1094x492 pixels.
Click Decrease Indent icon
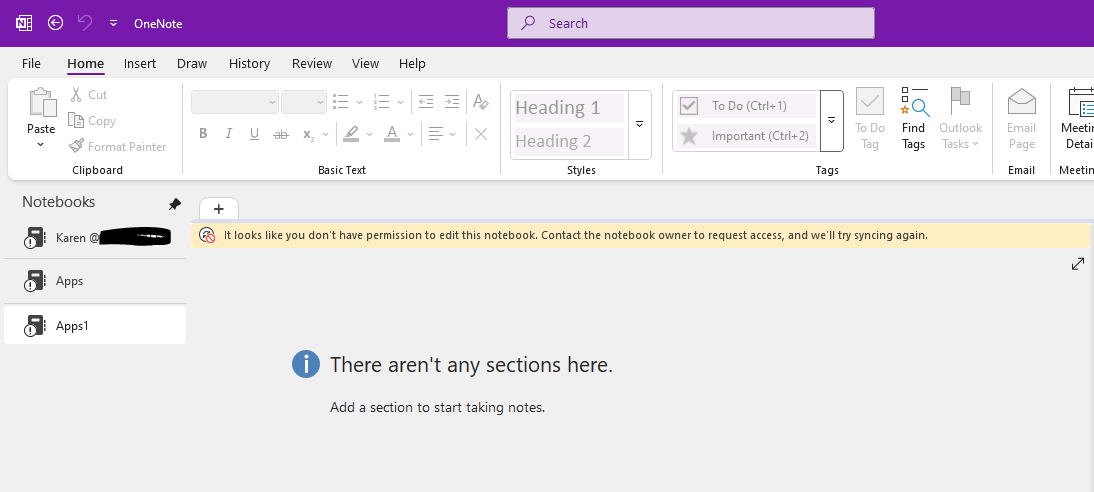(426, 102)
